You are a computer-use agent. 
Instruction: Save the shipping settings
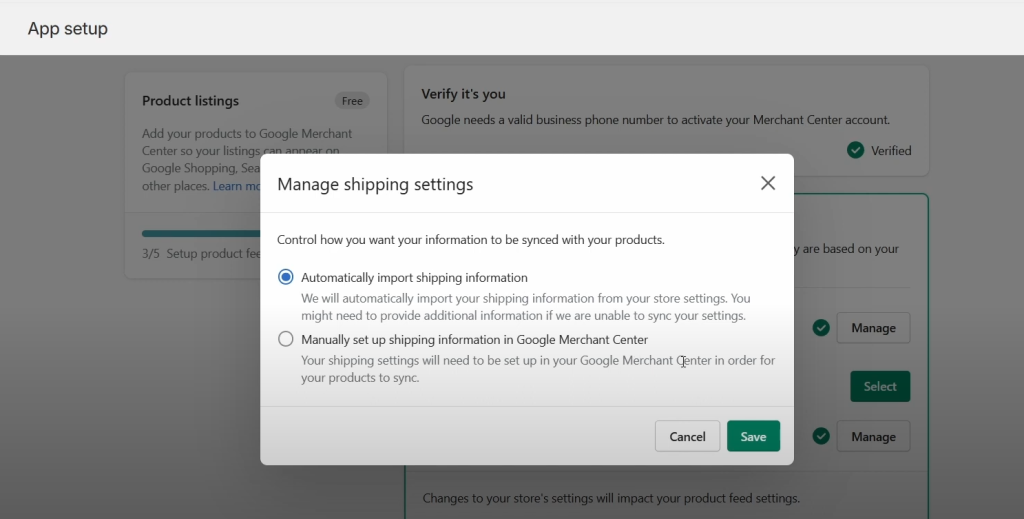tap(753, 436)
